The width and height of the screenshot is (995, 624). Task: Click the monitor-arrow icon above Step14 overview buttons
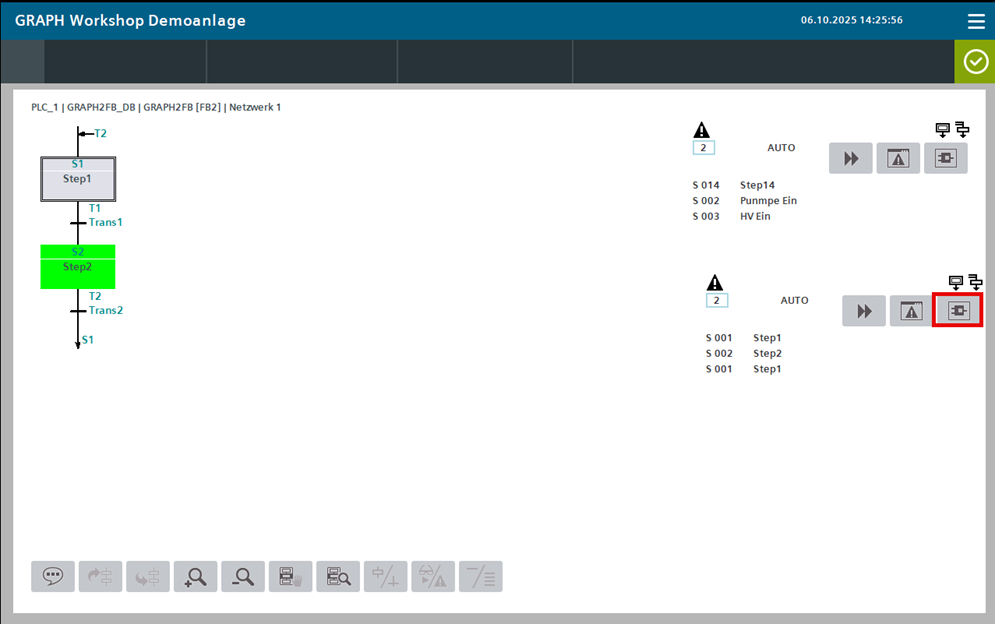[x=943, y=129]
